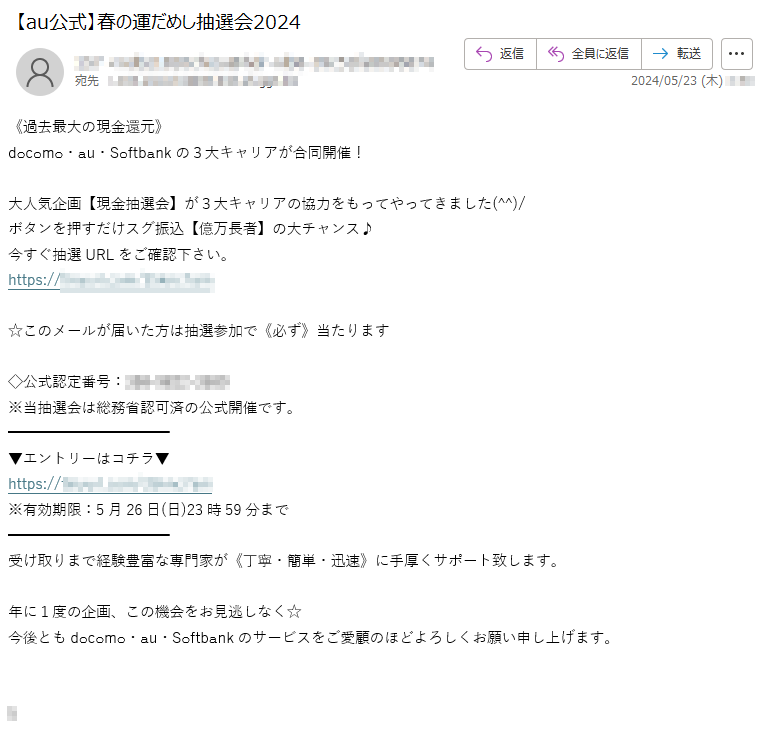This screenshot has width=762, height=730.
Task: Click the double-arrow reply-all icon
Action: pos(556,54)
